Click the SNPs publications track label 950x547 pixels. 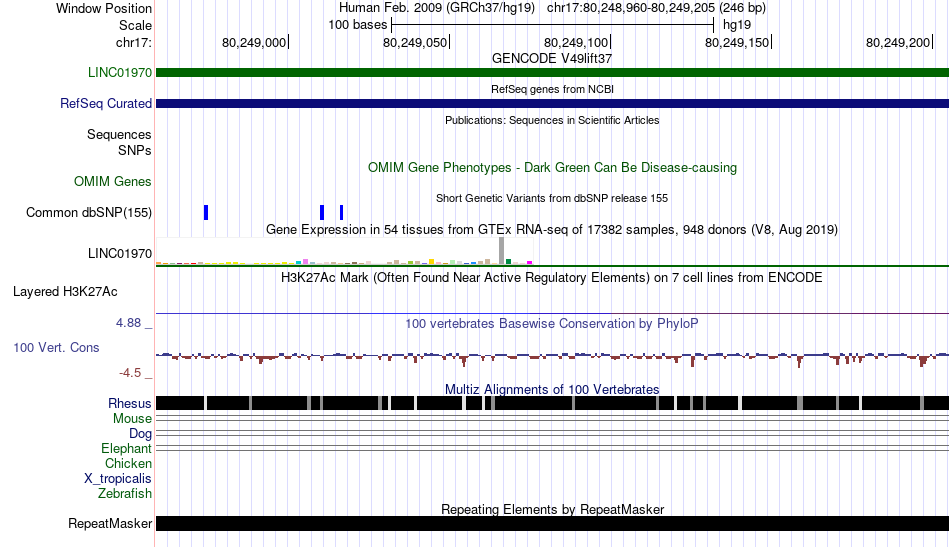point(135,150)
